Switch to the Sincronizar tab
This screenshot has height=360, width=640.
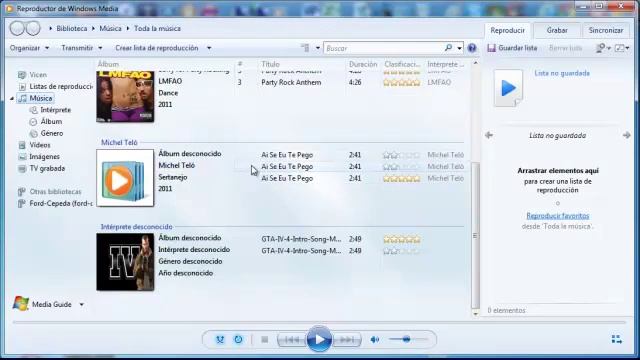point(606,30)
